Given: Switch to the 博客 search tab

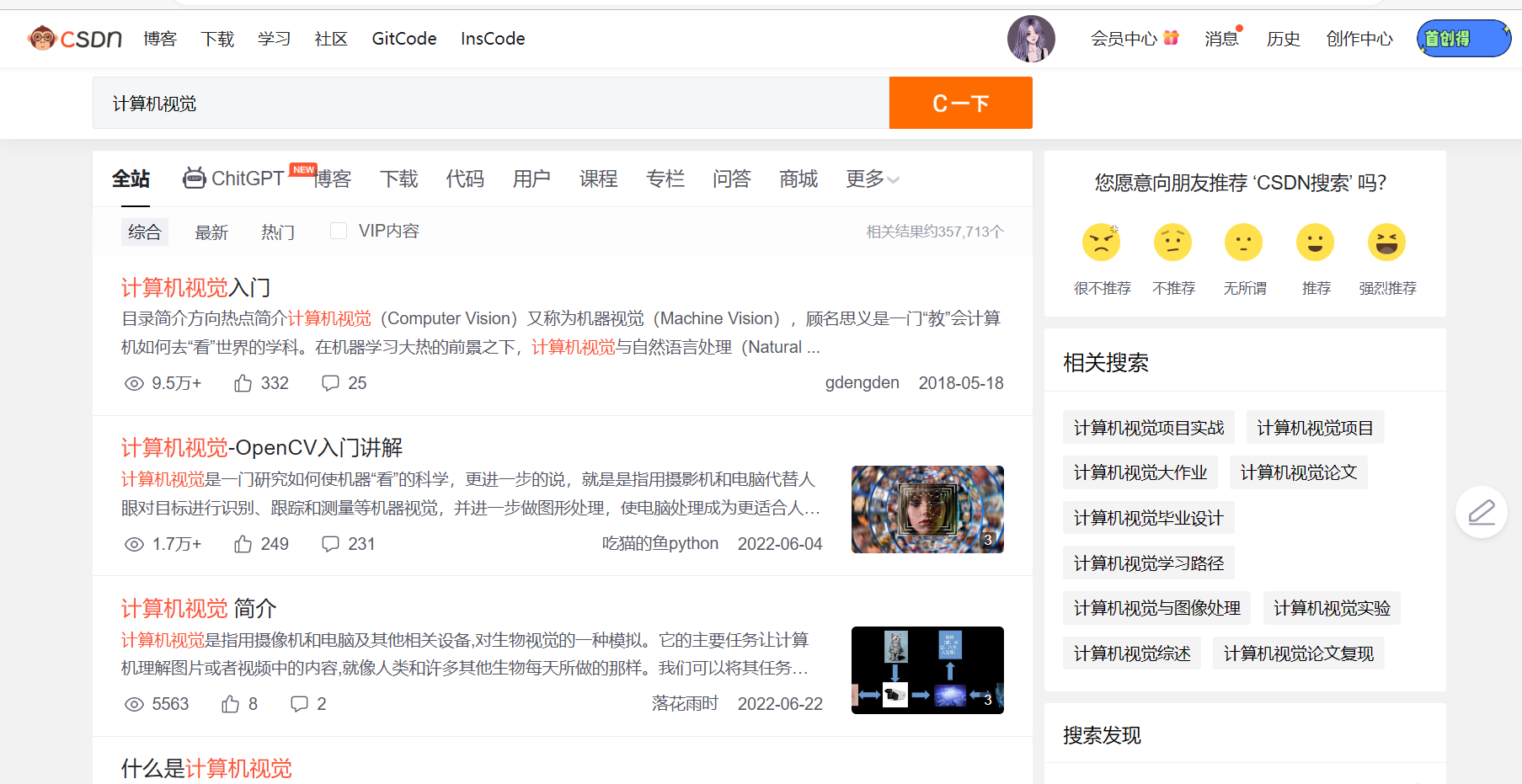Looking at the screenshot, I should [x=334, y=179].
